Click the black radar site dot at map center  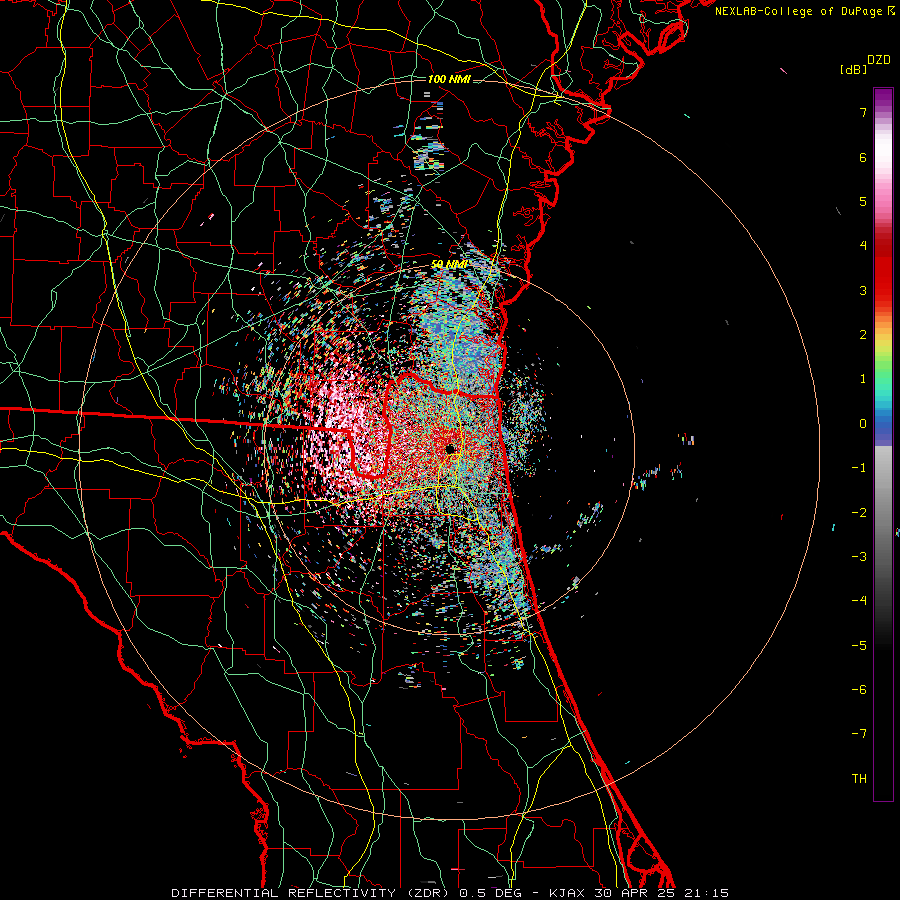tap(451, 448)
